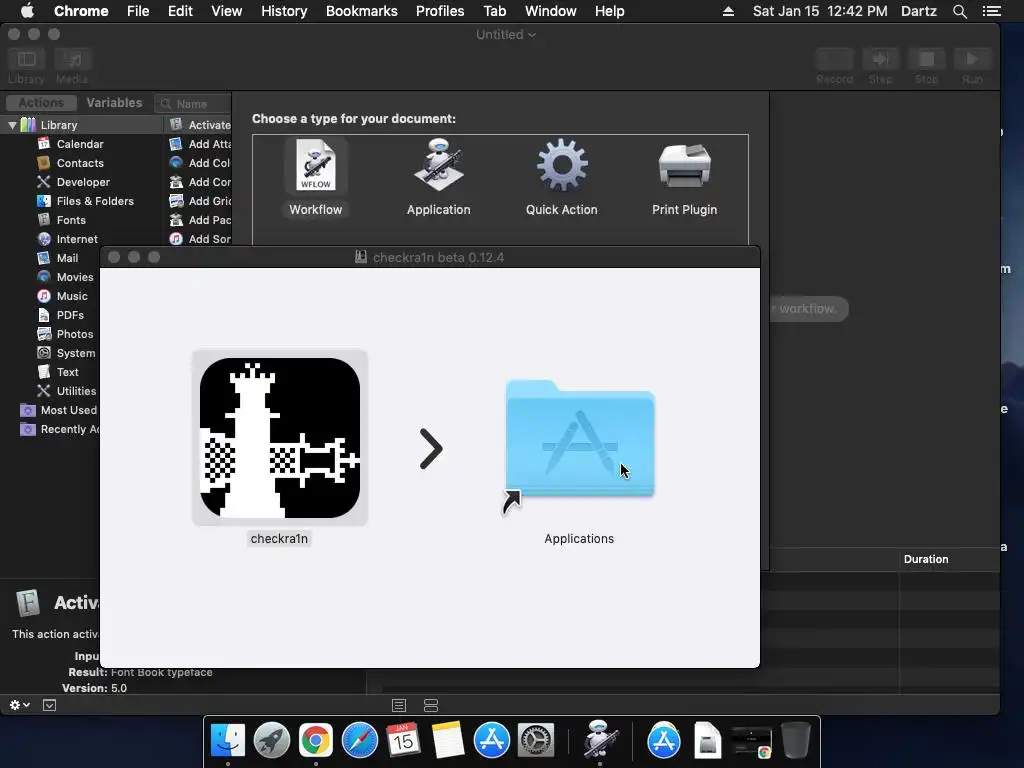
Task: Open the Apple menu
Action: click(x=27, y=11)
